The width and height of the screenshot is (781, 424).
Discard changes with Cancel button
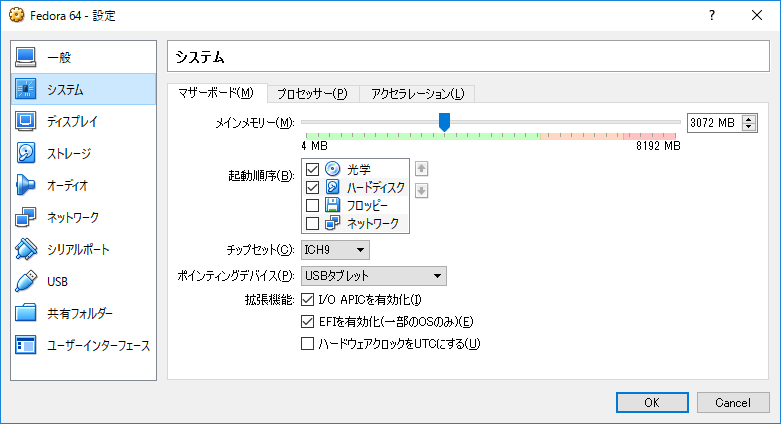(733, 403)
